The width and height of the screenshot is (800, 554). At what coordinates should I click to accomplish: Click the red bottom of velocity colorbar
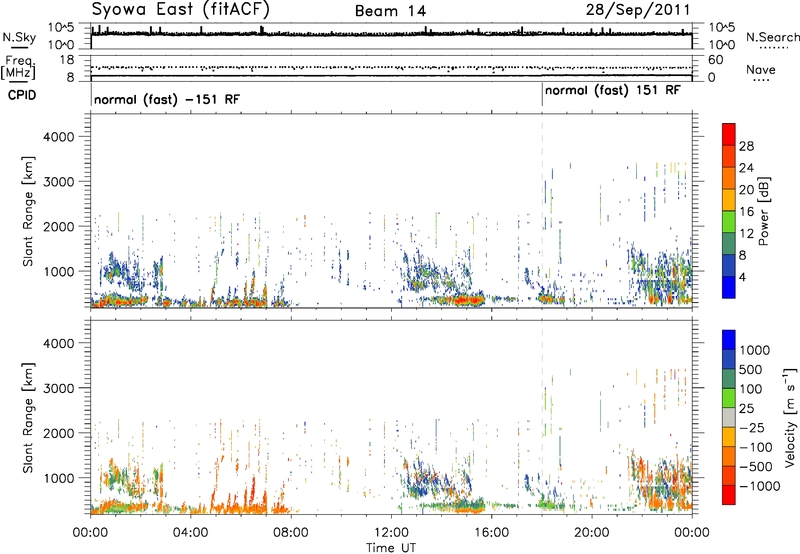[x=729, y=495]
